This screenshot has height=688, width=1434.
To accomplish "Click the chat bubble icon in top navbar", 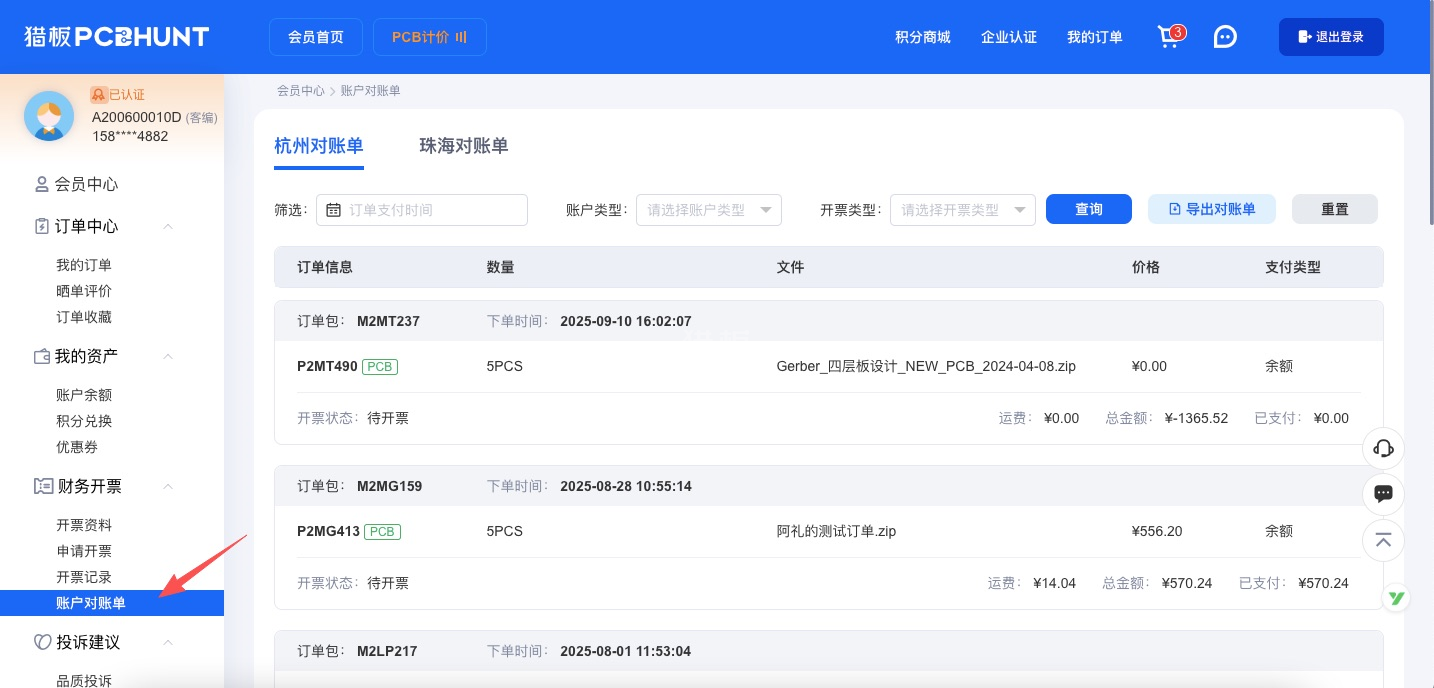I will pos(1225,36).
